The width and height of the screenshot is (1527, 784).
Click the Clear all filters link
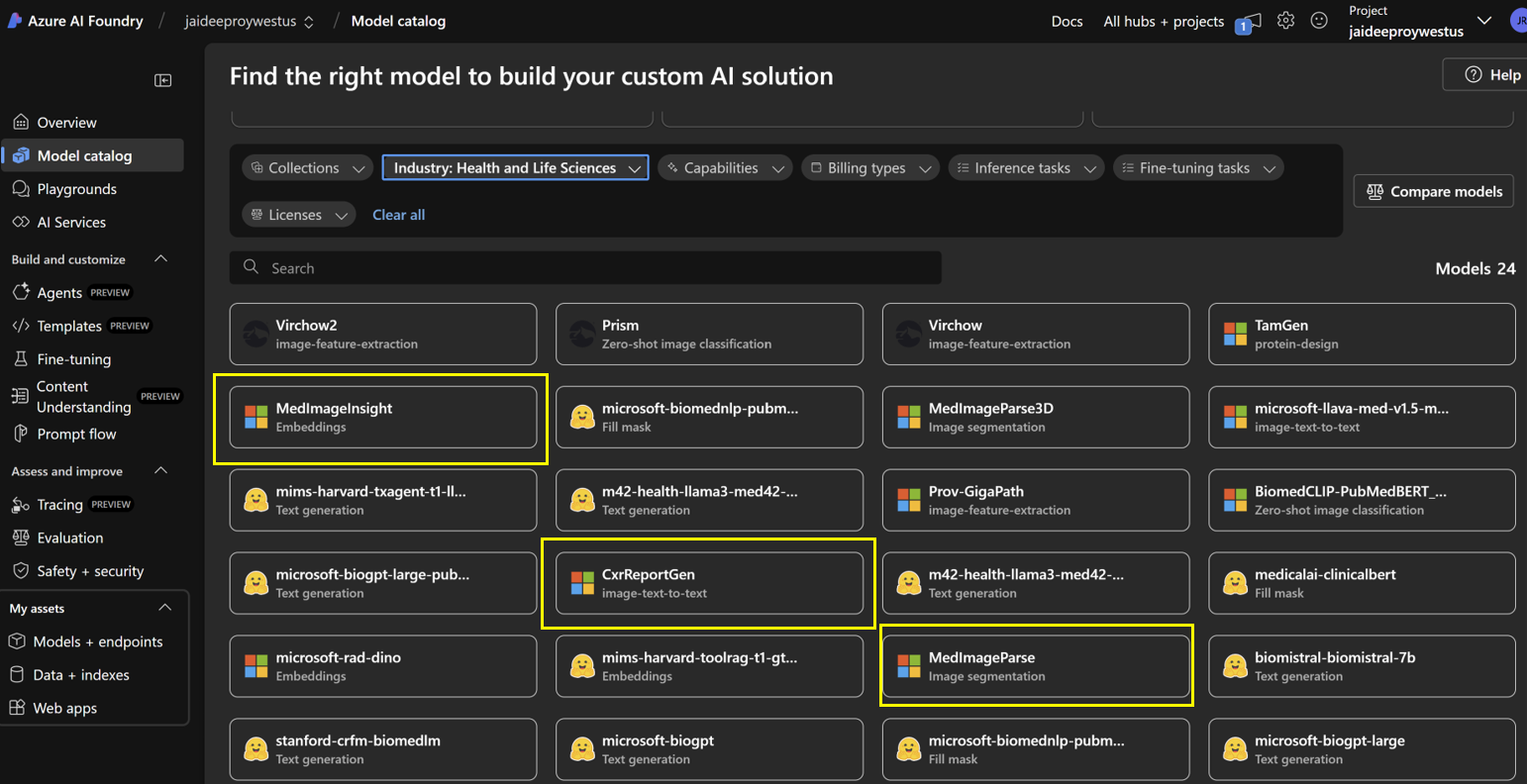click(398, 215)
